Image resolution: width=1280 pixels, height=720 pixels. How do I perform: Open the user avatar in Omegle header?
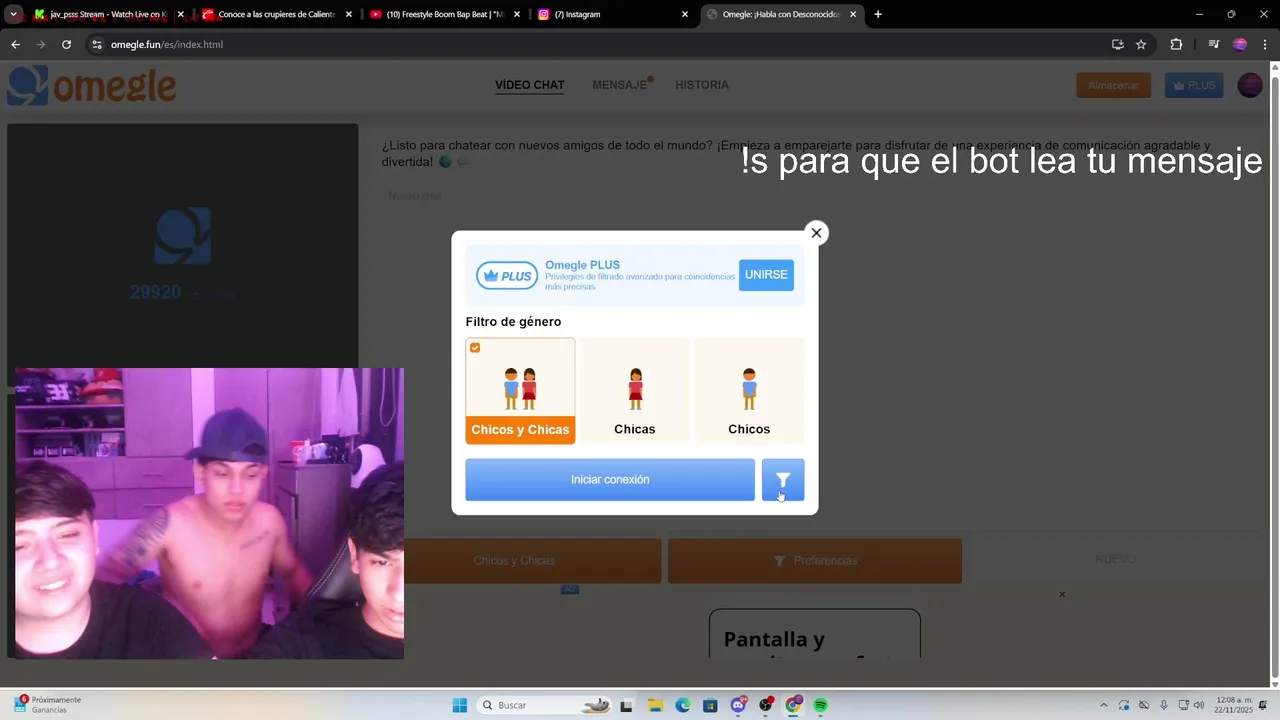pos(1250,85)
